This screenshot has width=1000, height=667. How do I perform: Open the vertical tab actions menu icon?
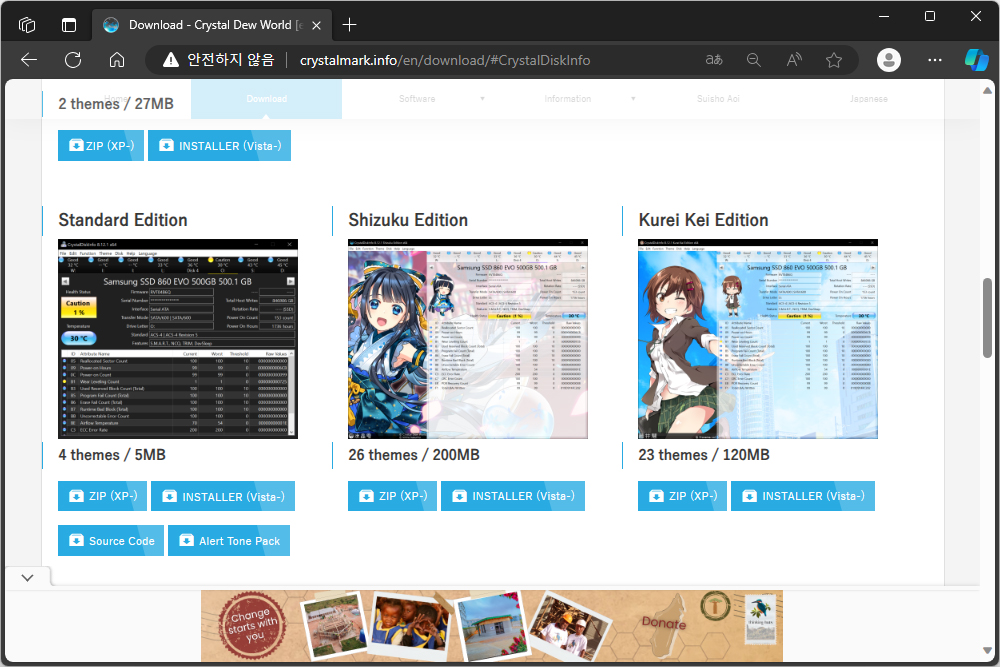(69, 25)
